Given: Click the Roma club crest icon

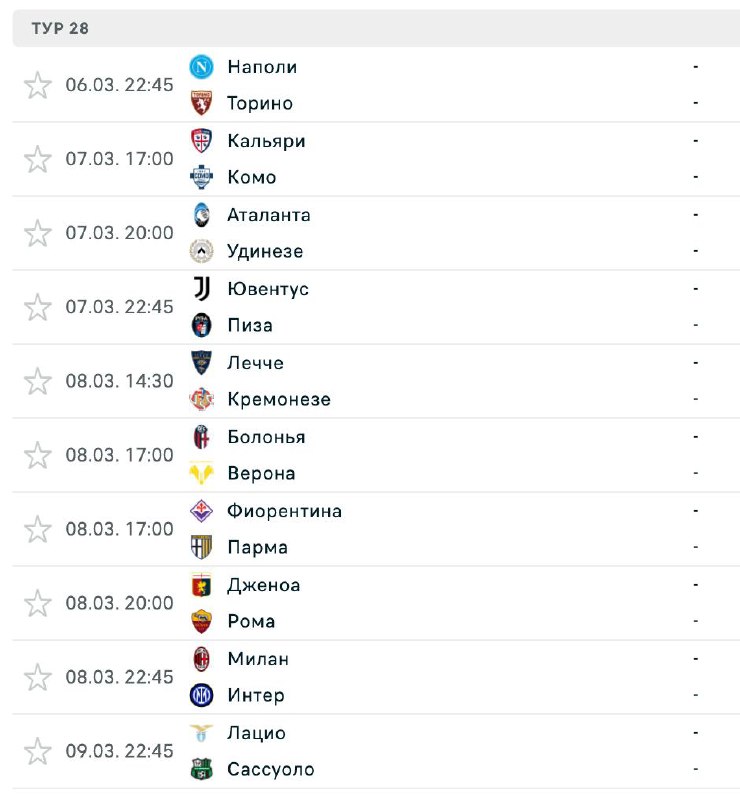Looking at the screenshot, I should (x=202, y=621).
